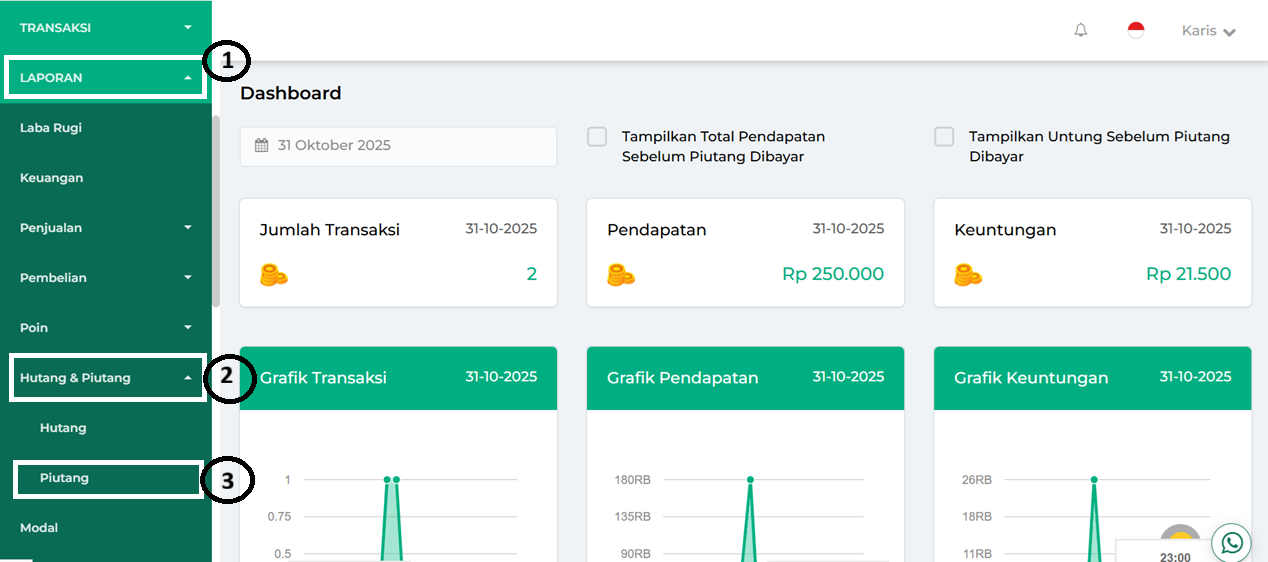Open the Laba Rugi report
1268x562 pixels.
coord(51,128)
